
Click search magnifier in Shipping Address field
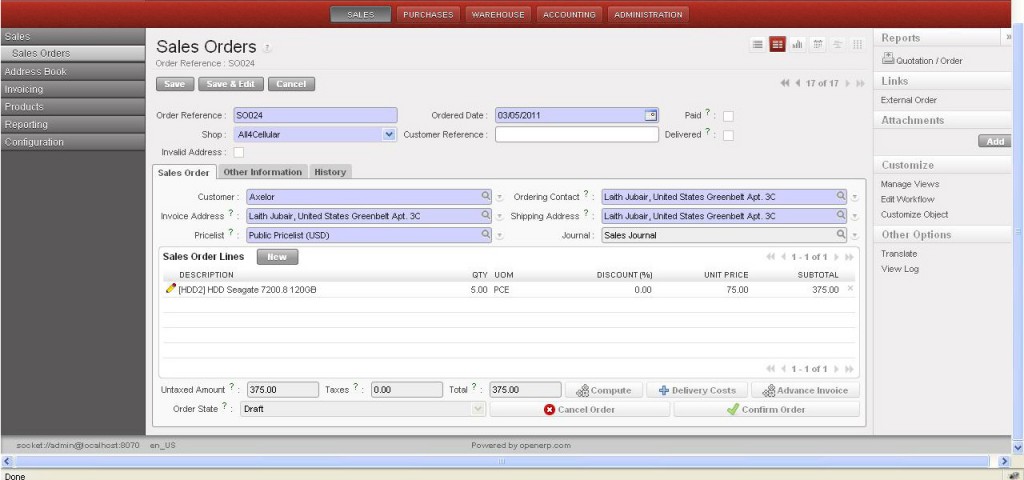click(840, 215)
